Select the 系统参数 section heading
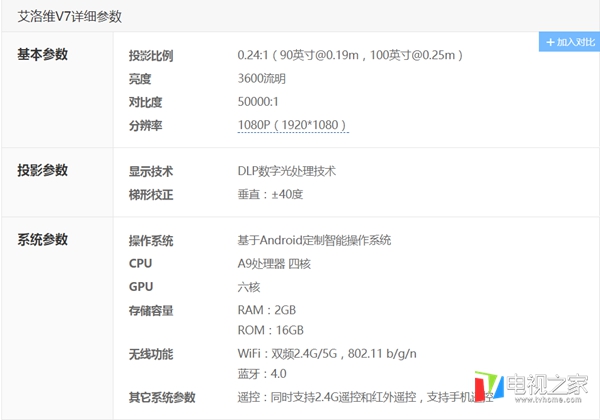 (x=42, y=240)
